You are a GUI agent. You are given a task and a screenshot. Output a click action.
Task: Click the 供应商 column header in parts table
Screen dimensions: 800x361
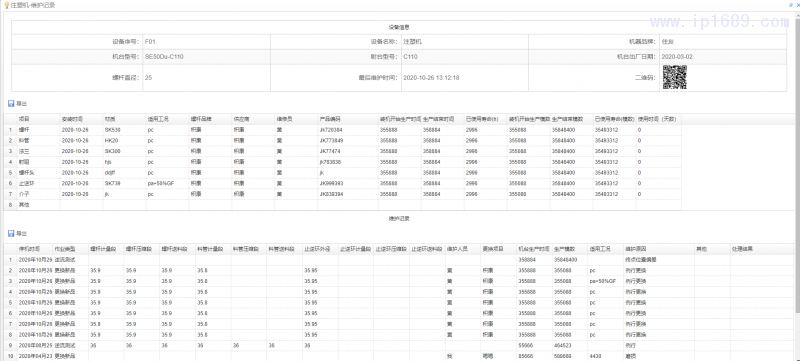pos(241,119)
